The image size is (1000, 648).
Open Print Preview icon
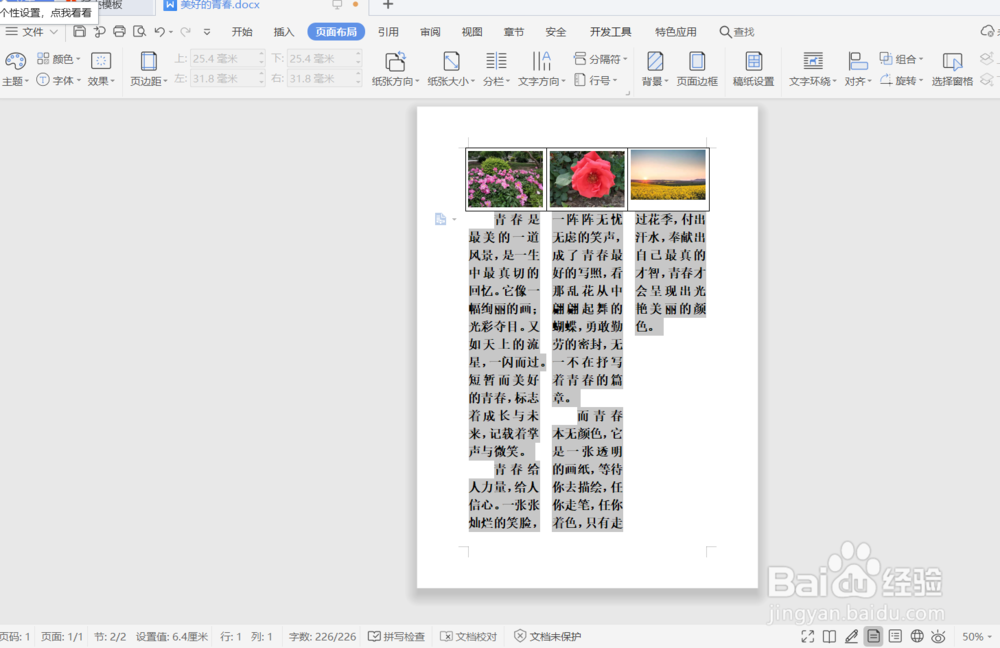click(139, 31)
